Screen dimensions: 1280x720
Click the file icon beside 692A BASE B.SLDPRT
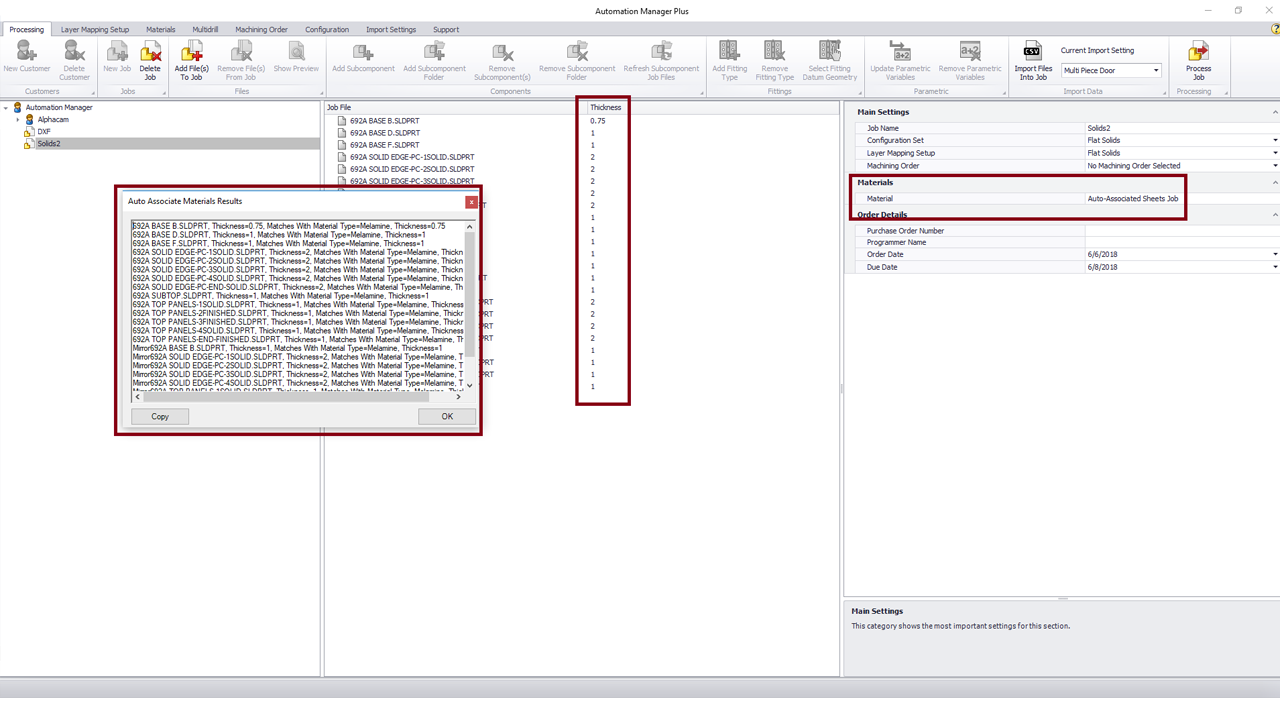point(342,121)
